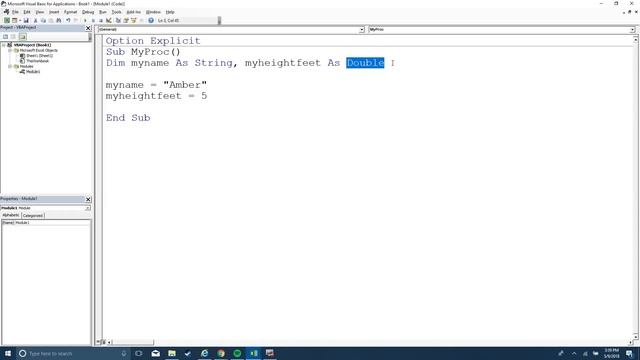640x360 pixels.
Task: Click Procedure View button below code
Action: 99,342
